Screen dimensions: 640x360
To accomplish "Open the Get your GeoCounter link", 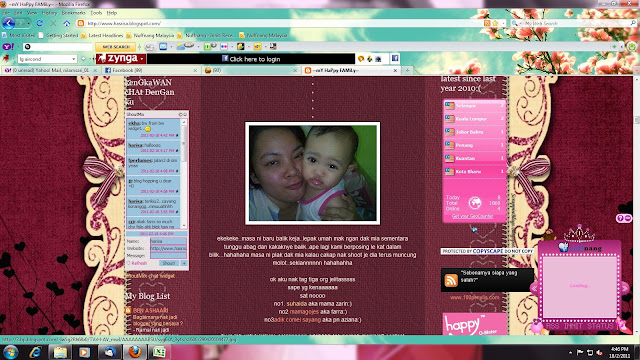I will [x=473, y=216].
